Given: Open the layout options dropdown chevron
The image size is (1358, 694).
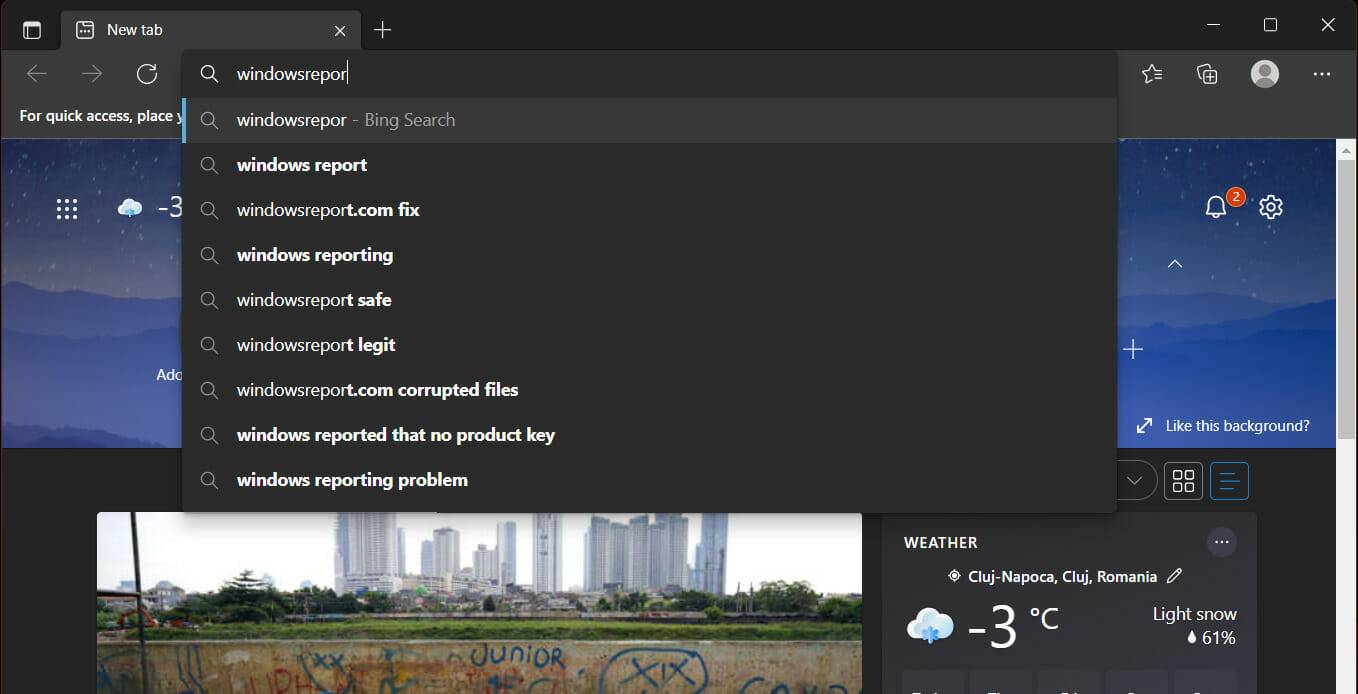Looking at the screenshot, I should pos(1135,480).
